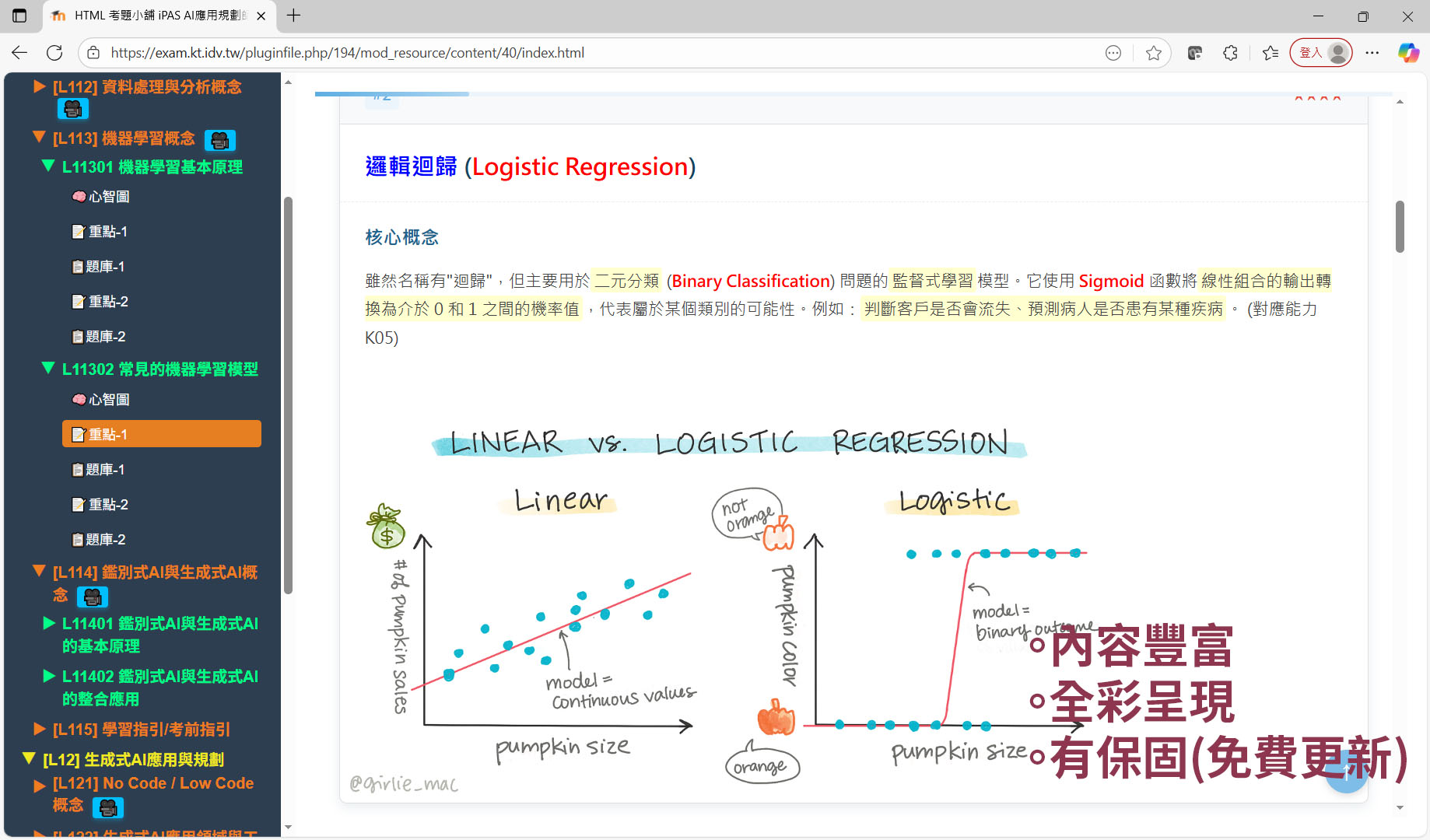Expand the L115 學習指引/考前指引 section
Screen dimensions: 1430x840
[x=39, y=729]
